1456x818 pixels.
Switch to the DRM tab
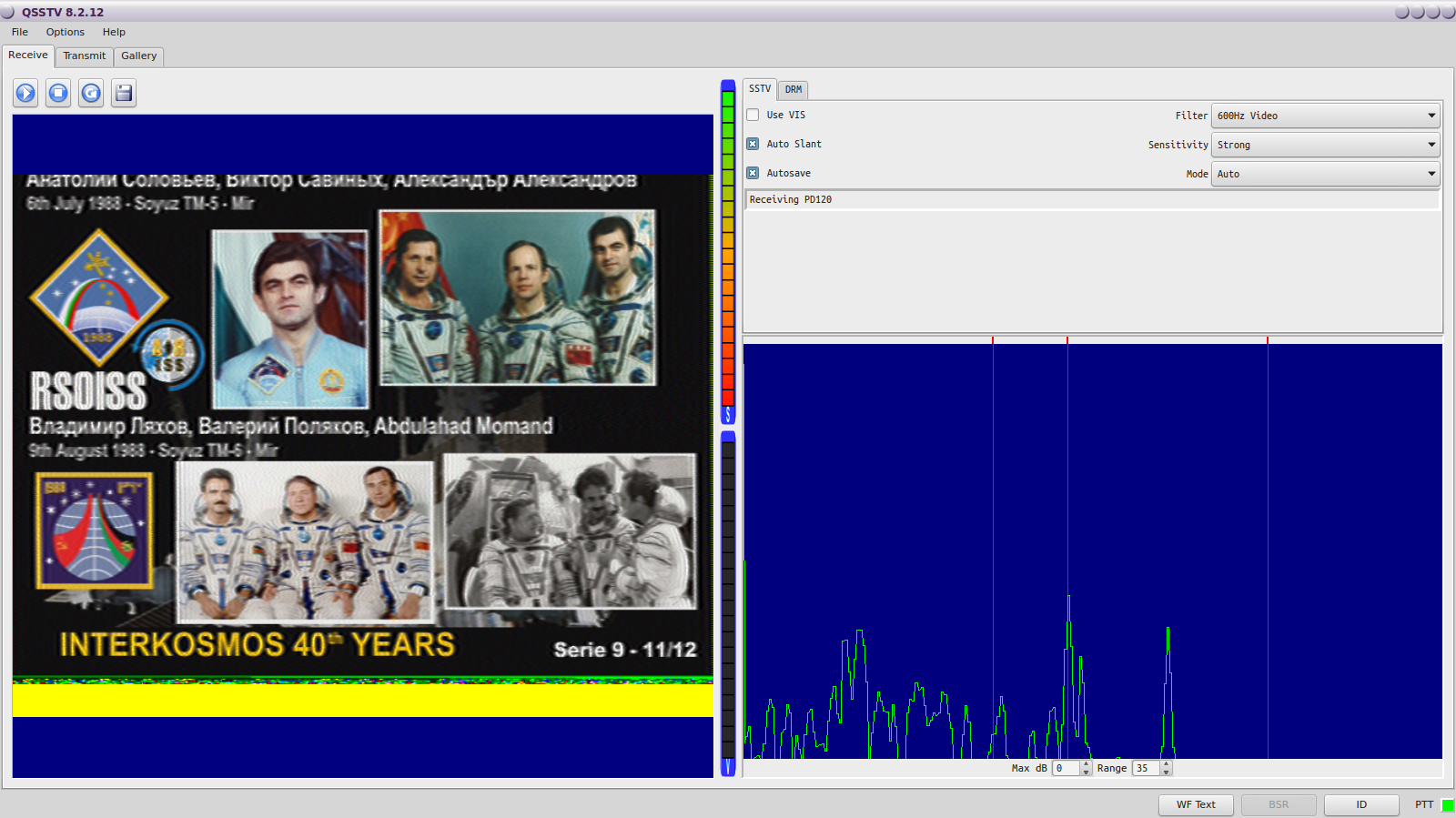tap(794, 90)
